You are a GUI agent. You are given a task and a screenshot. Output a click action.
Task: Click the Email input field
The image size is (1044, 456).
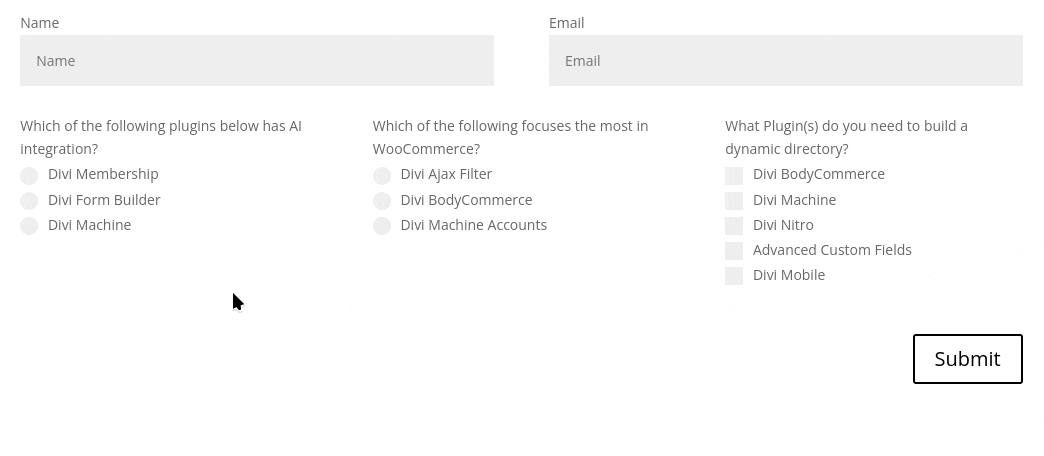785,61
